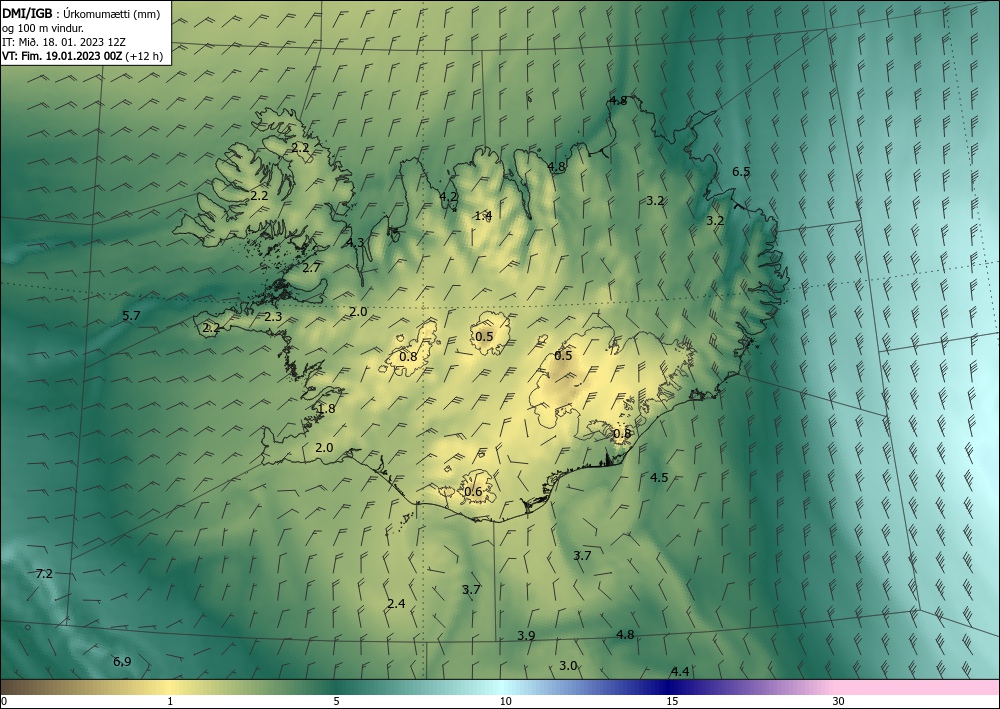Click the 4.4 value on the map
Image resolution: width=1000 pixels, height=709 pixels.
680,671
